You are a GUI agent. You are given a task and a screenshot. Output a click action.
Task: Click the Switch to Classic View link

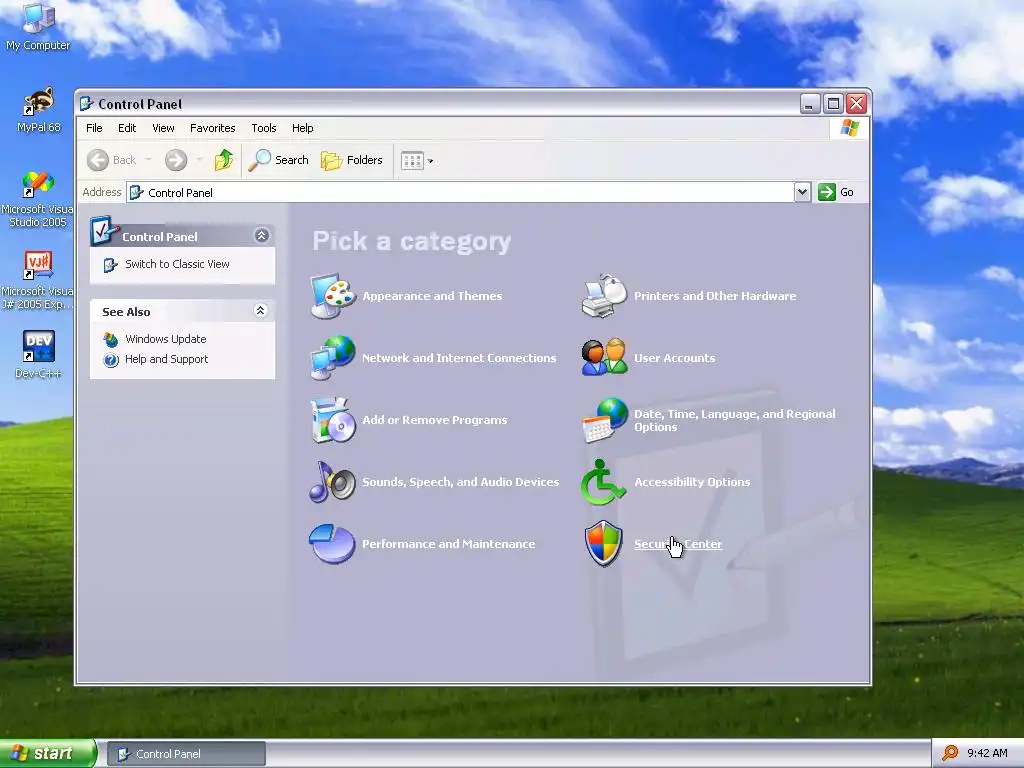(x=177, y=264)
